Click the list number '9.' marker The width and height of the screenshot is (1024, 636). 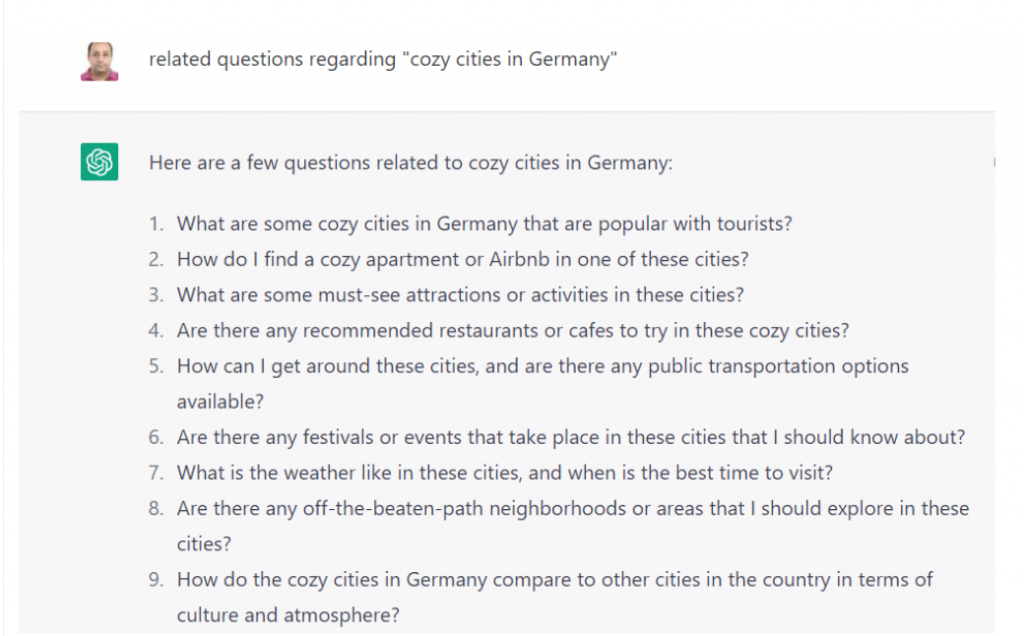click(156, 580)
